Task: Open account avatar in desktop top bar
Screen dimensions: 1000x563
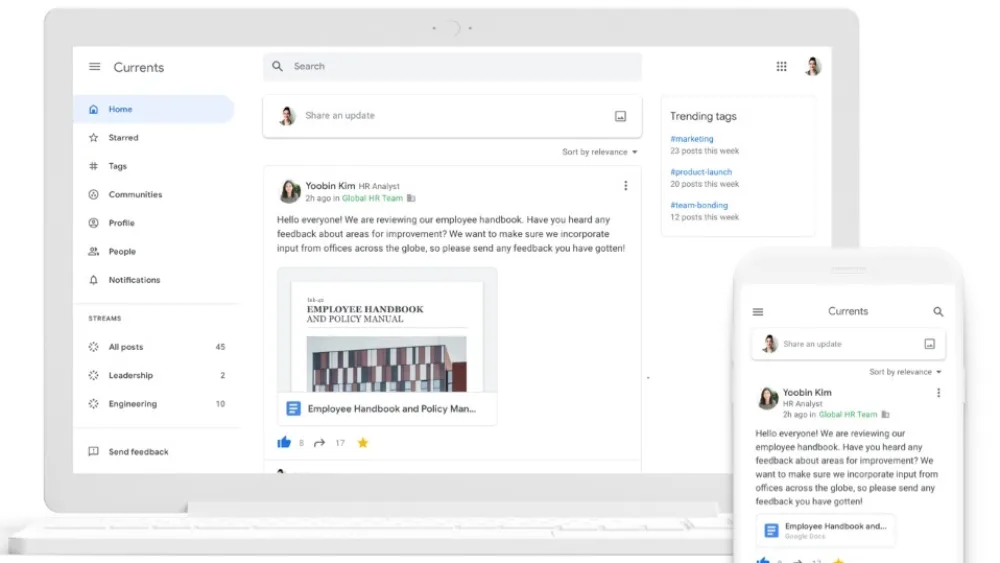Action: [812, 66]
